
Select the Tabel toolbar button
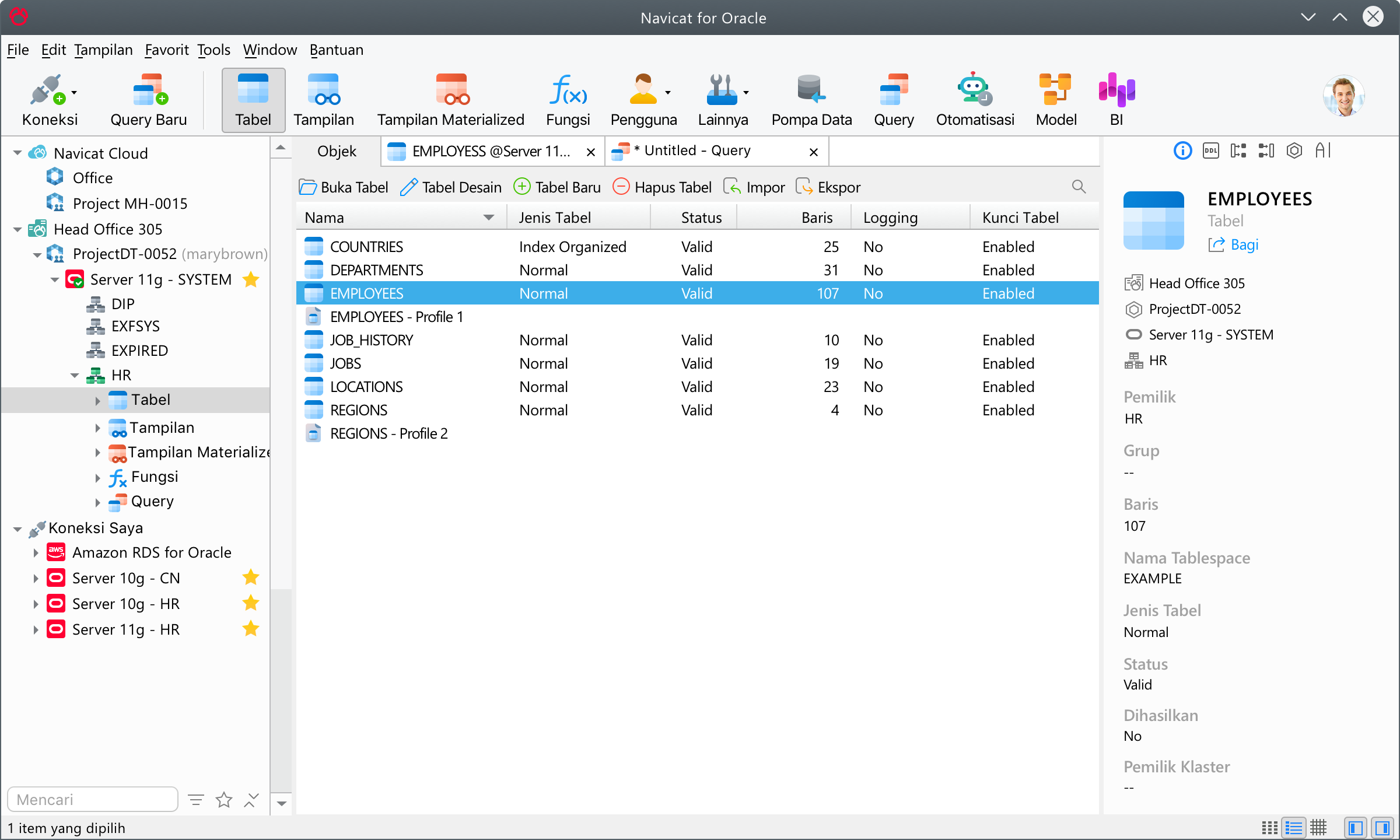coord(253,100)
